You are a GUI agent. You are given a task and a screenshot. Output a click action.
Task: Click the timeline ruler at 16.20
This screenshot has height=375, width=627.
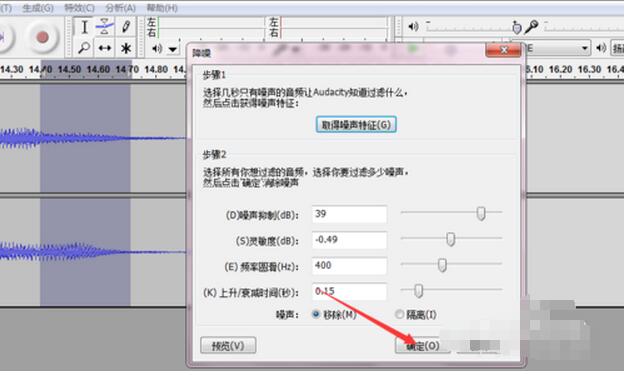tap(560, 70)
